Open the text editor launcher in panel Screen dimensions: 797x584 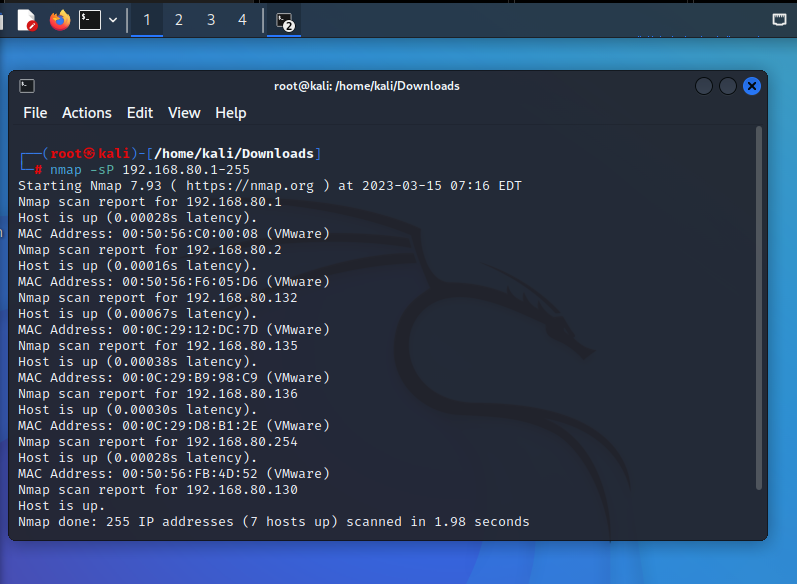pos(27,20)
